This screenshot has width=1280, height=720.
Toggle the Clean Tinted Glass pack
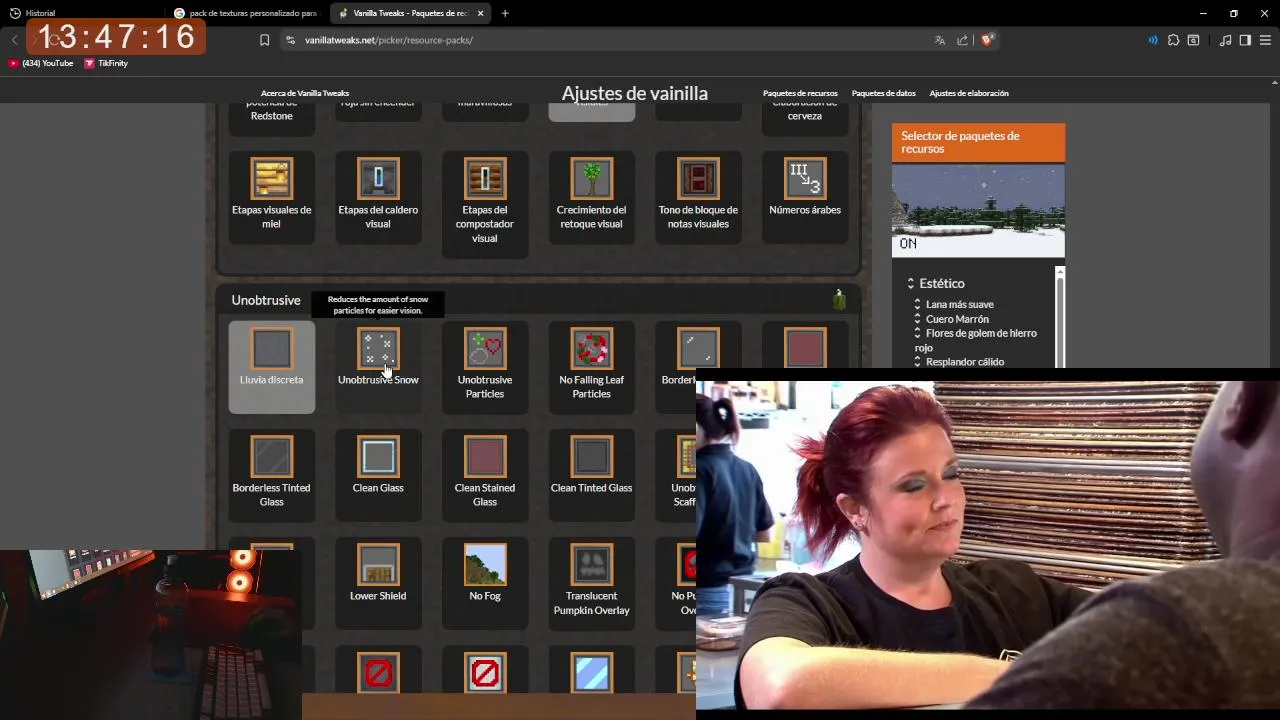pos(591,475)
